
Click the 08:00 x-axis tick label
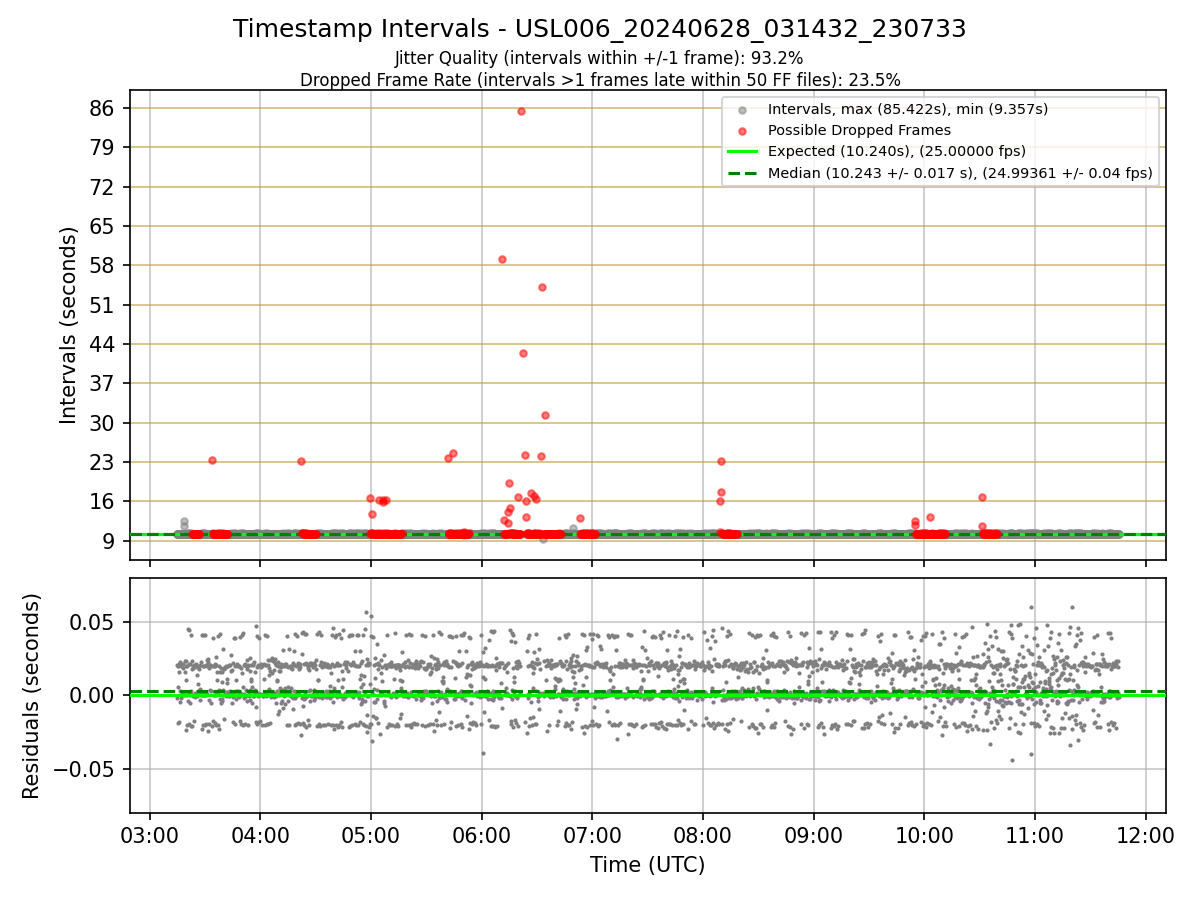point(702,833)
